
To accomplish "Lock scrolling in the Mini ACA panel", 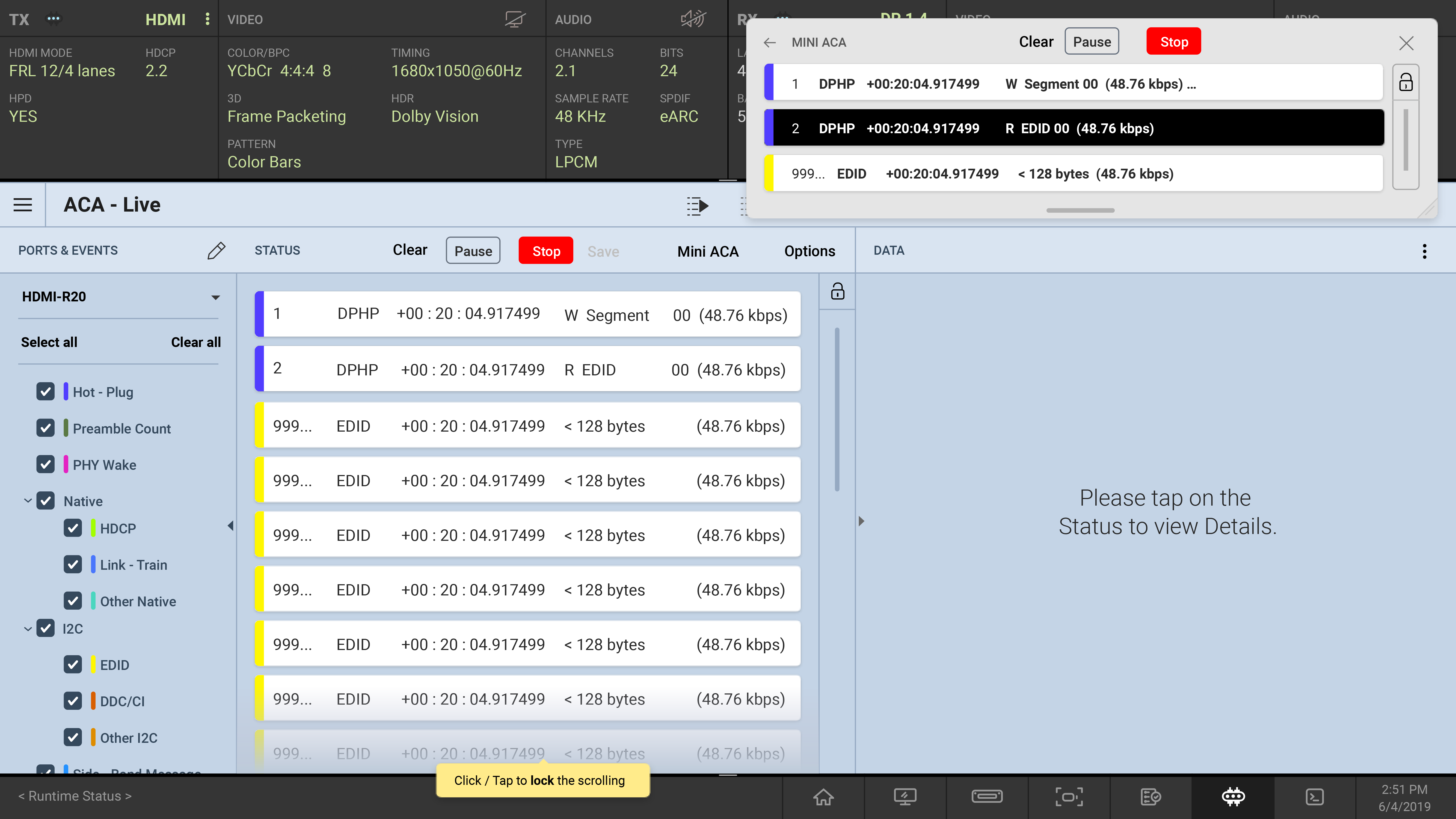I will tap(1406, 82).
